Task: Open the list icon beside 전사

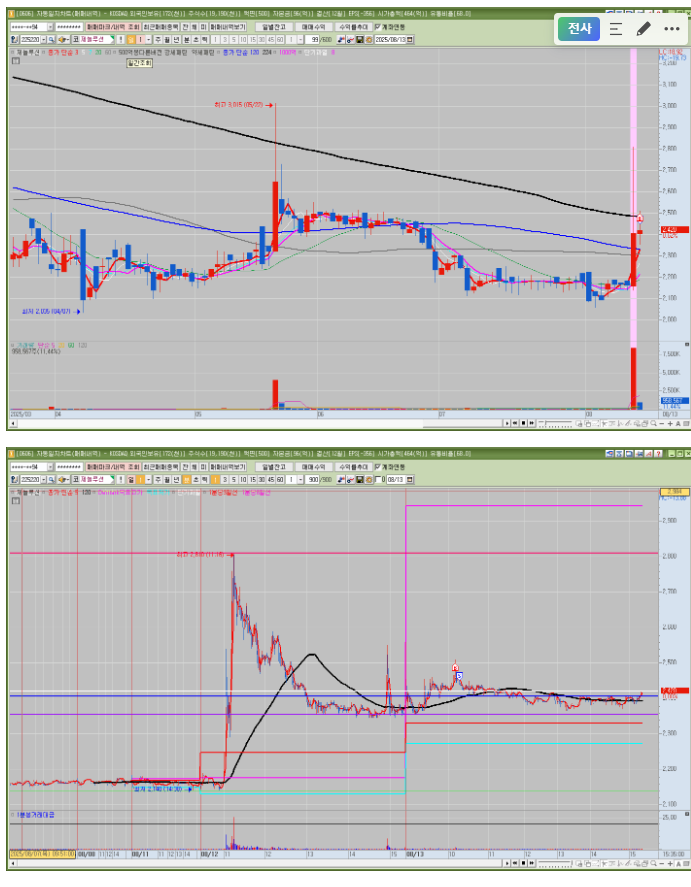Action: [616, 29]
